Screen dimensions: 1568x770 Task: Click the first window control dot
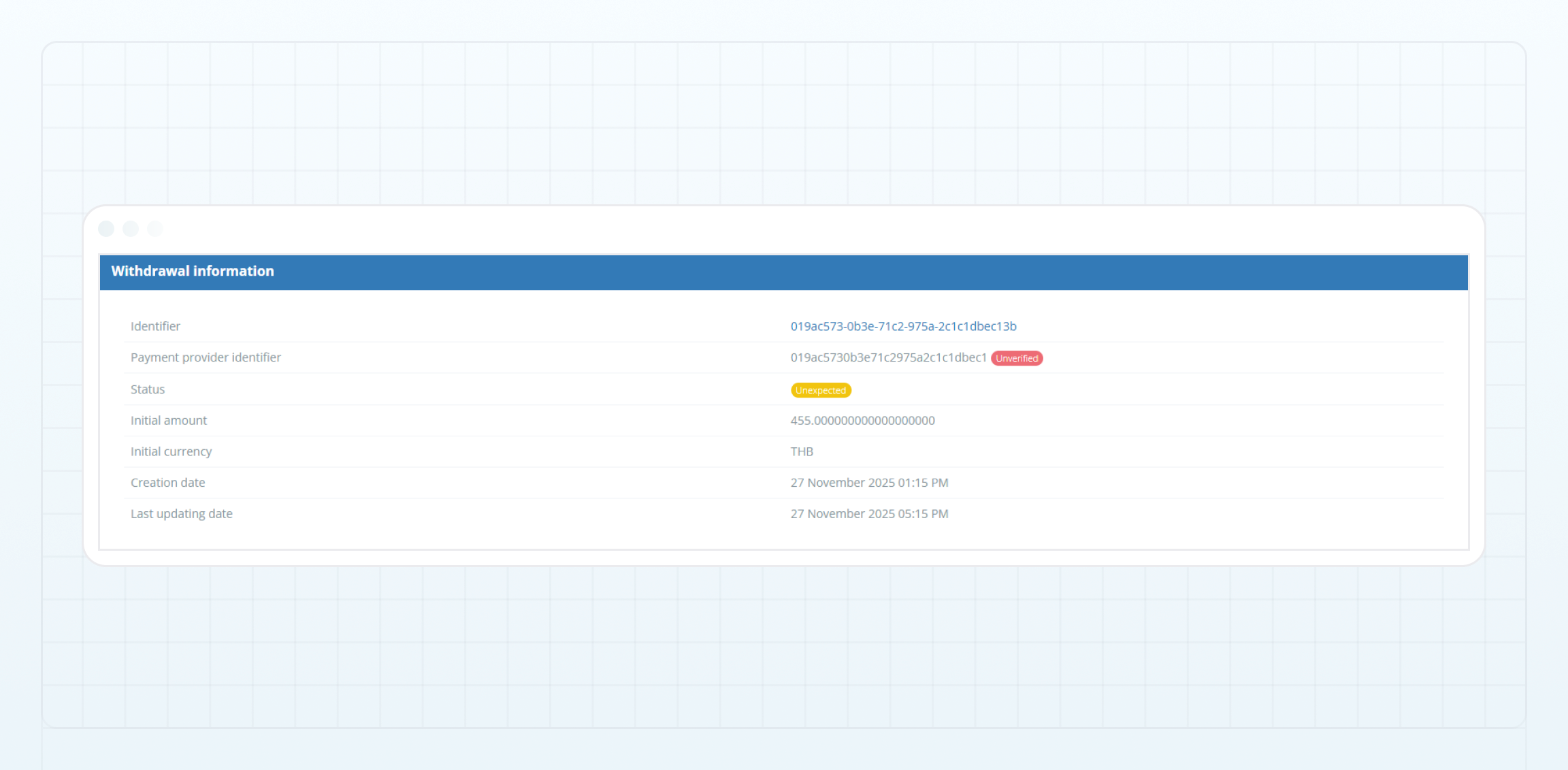tap(106, 229)
